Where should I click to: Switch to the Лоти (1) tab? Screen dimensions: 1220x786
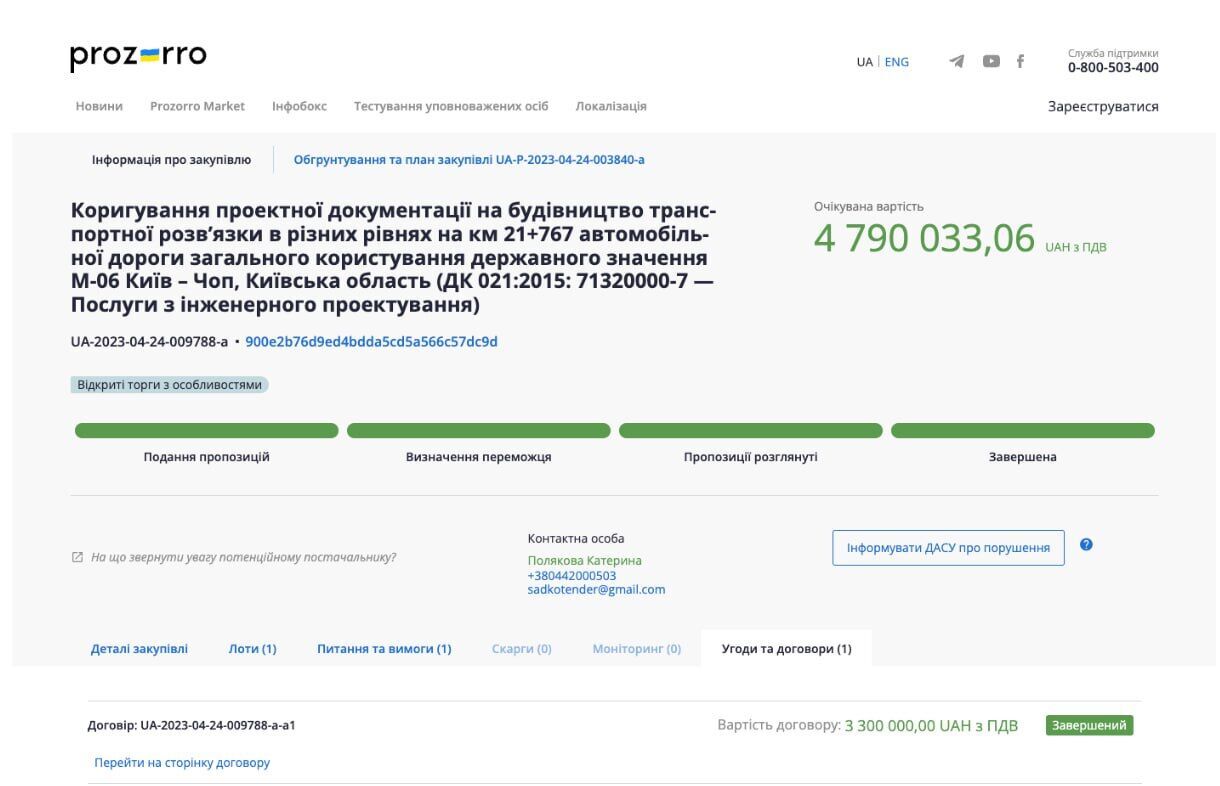(253, 649)
